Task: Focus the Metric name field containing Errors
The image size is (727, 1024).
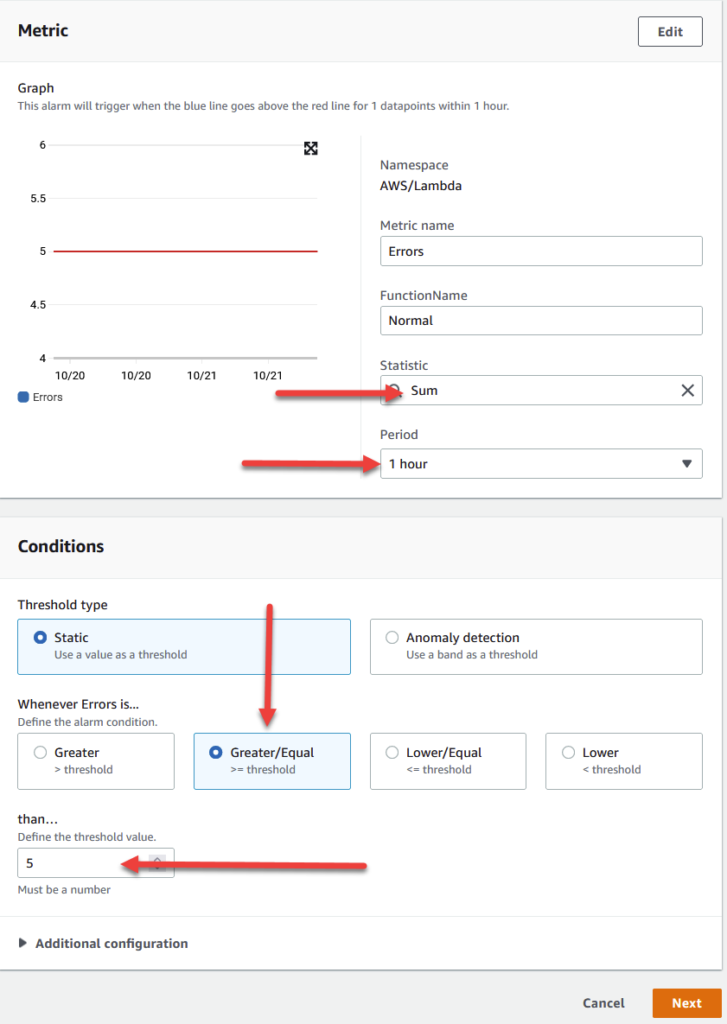Action: click(x=540, y=251)
